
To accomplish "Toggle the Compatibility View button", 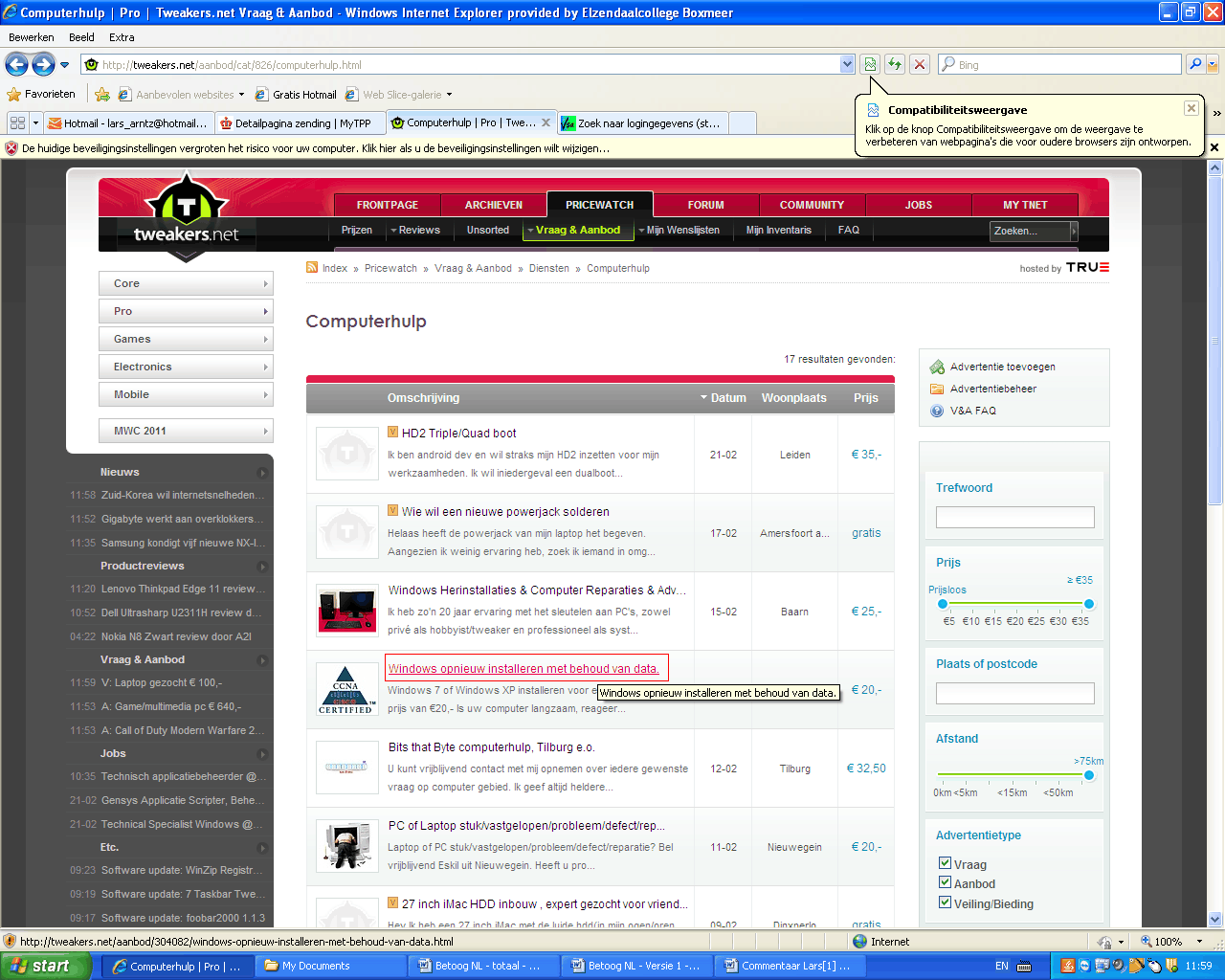I will tap(870, 64).
